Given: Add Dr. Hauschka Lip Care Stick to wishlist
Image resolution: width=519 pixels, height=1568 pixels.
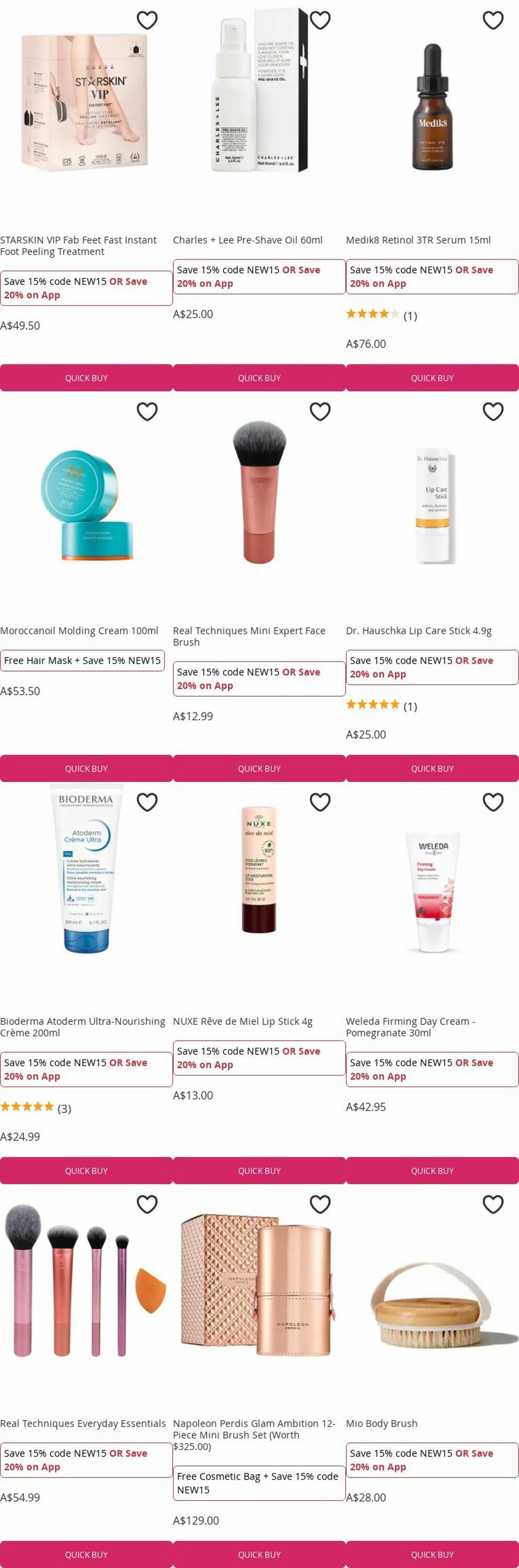Looking at the screenshot, I should coord(493,411).
